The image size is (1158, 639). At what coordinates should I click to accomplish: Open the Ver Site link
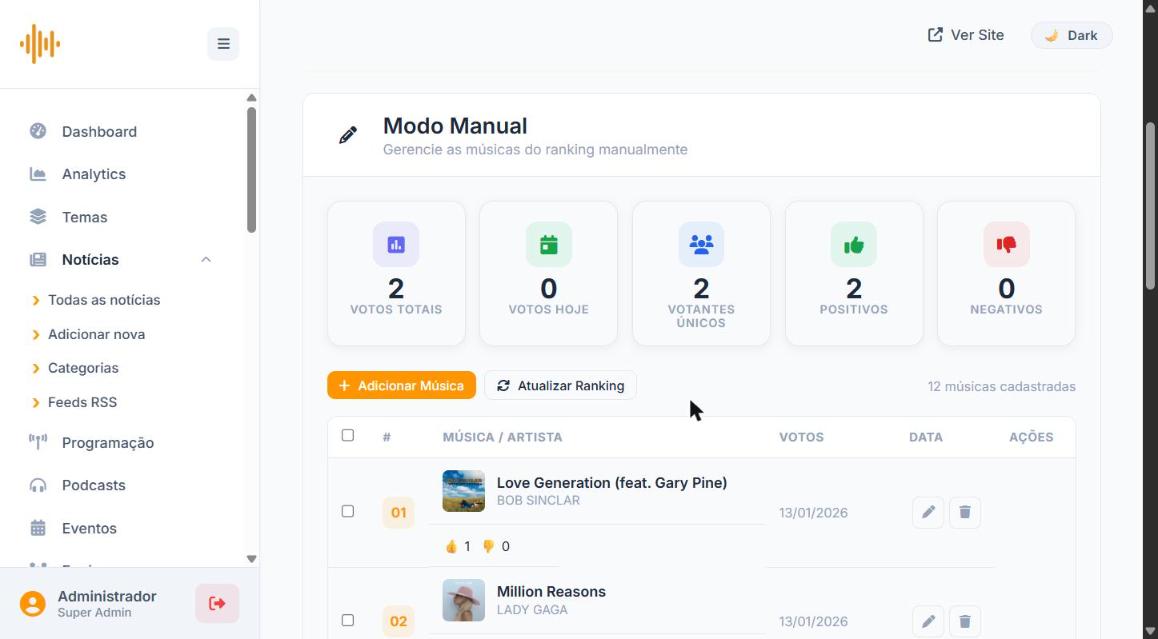(966, 35)
